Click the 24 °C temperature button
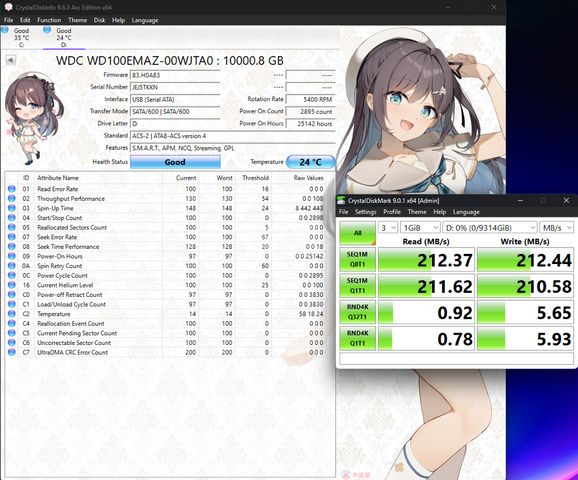This screenshot has width=578, height=480. pos(310,162)
